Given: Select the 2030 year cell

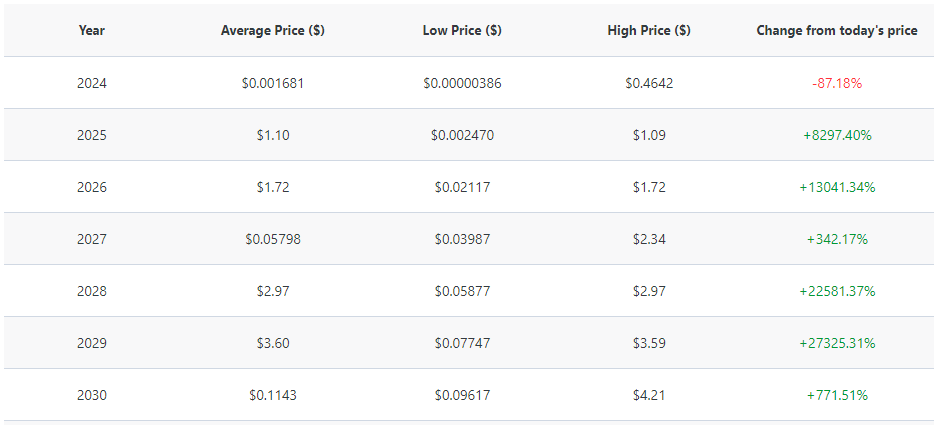Looking at the screenshot, I should (x=92, y=395).
